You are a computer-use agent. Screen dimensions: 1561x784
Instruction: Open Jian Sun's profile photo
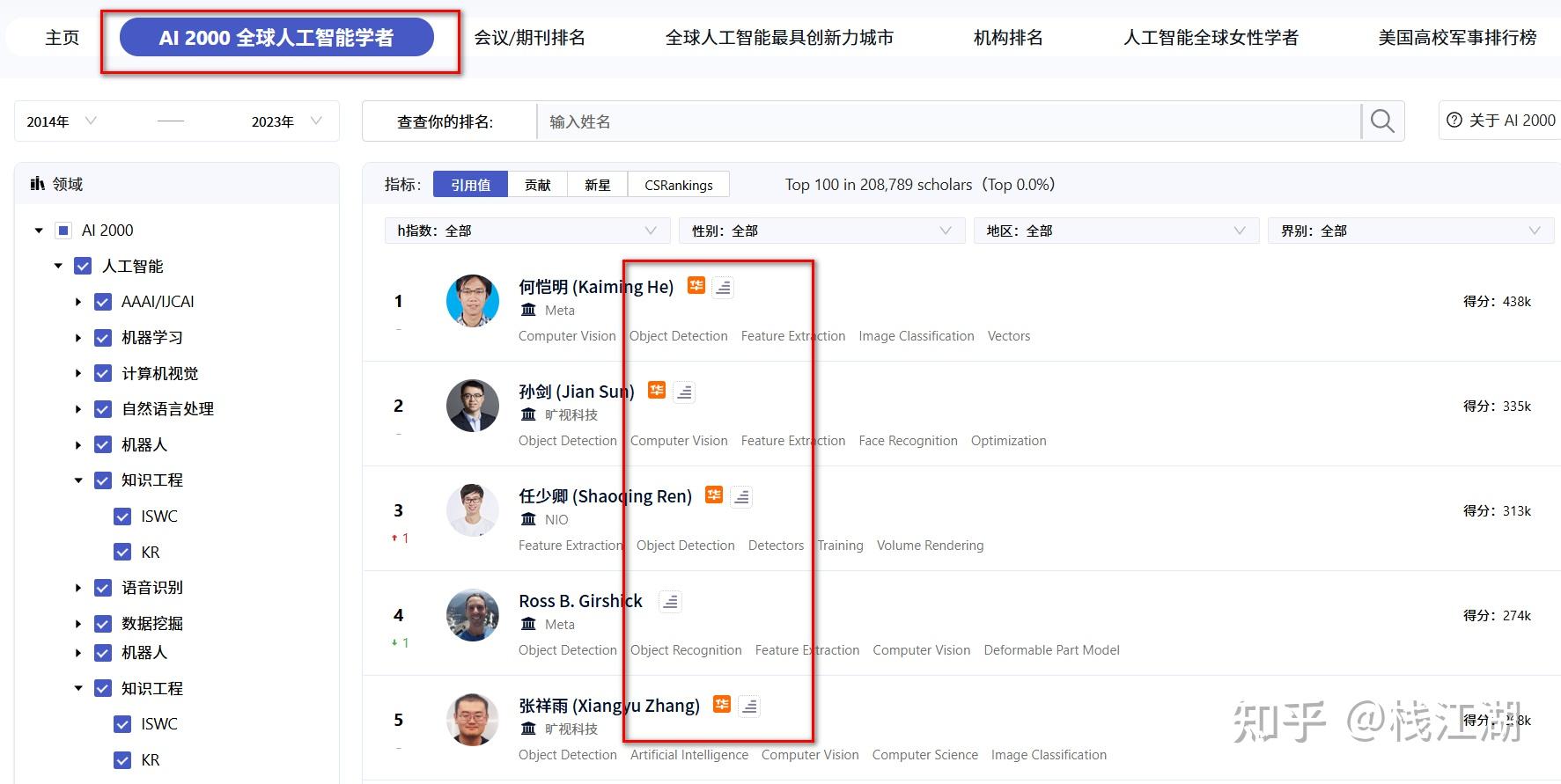(473, 406)
